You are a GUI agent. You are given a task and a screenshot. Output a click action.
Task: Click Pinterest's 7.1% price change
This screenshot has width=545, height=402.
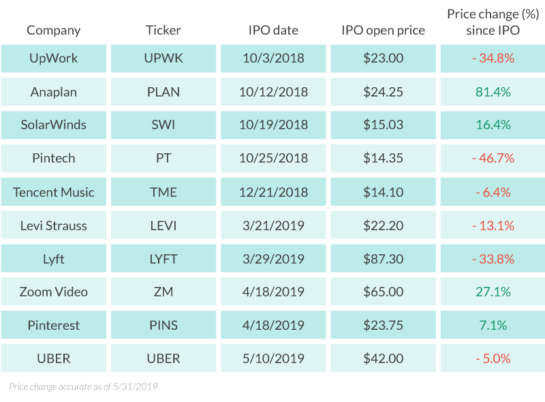click(493, 325)
